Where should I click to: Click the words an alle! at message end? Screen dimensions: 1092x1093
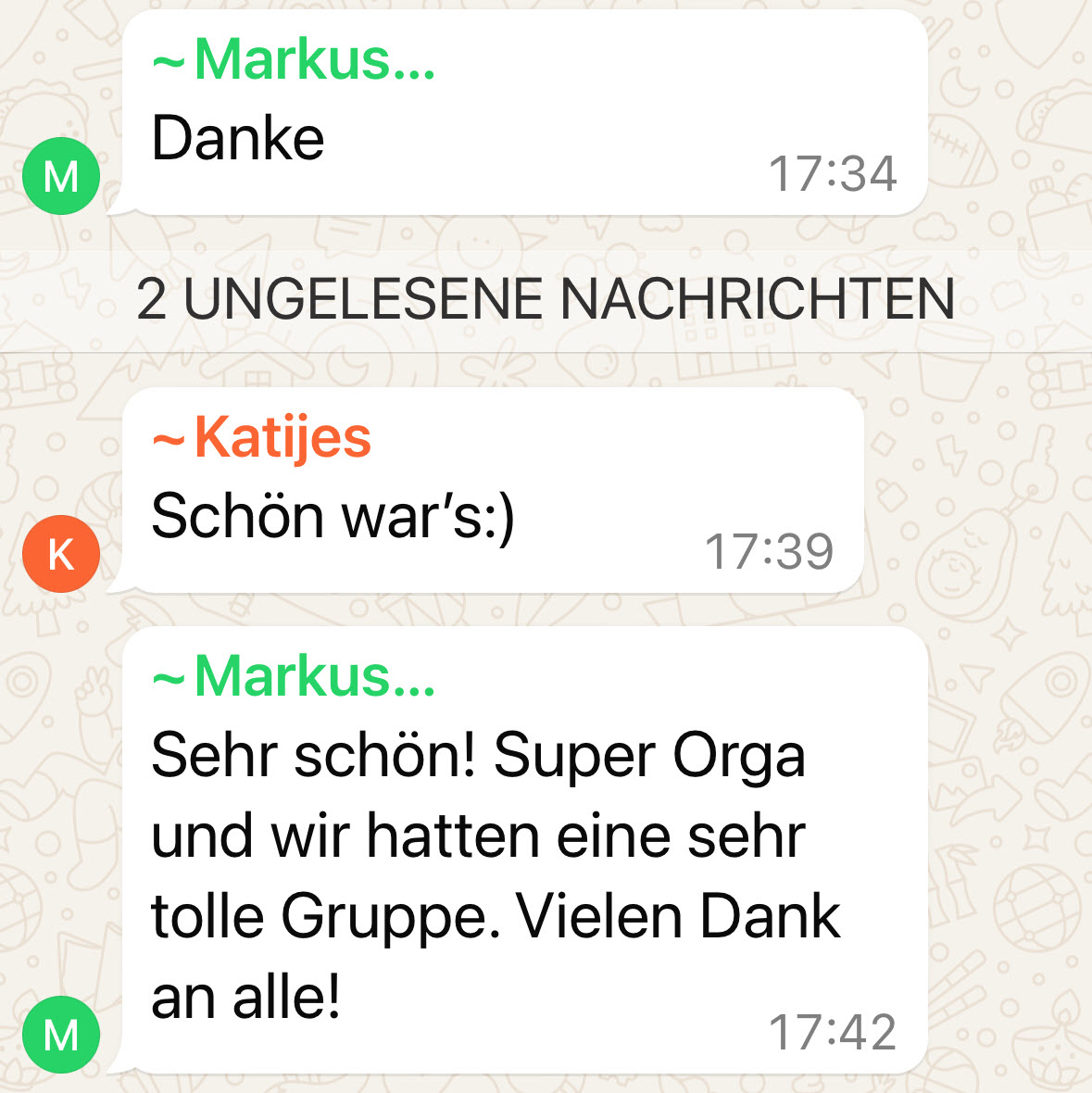[x=245, y=996]
